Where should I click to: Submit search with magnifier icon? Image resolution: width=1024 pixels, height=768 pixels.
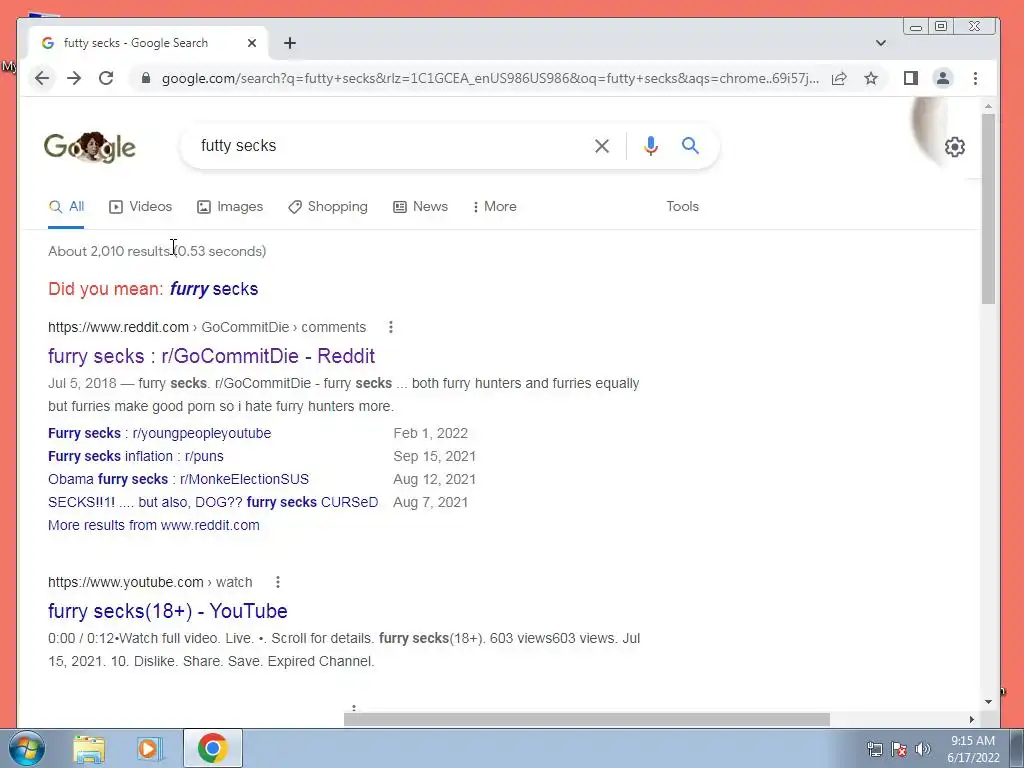pos(690,146)
